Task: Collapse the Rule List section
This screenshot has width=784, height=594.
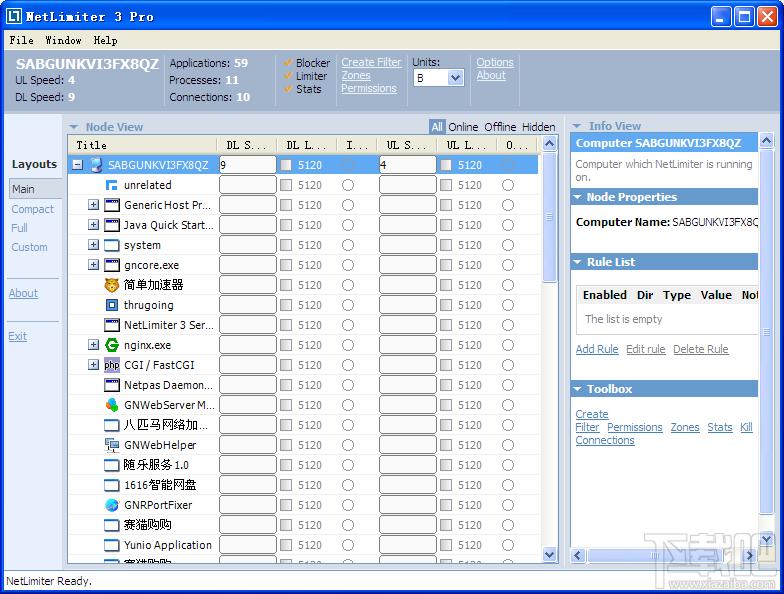Action: 578,262
